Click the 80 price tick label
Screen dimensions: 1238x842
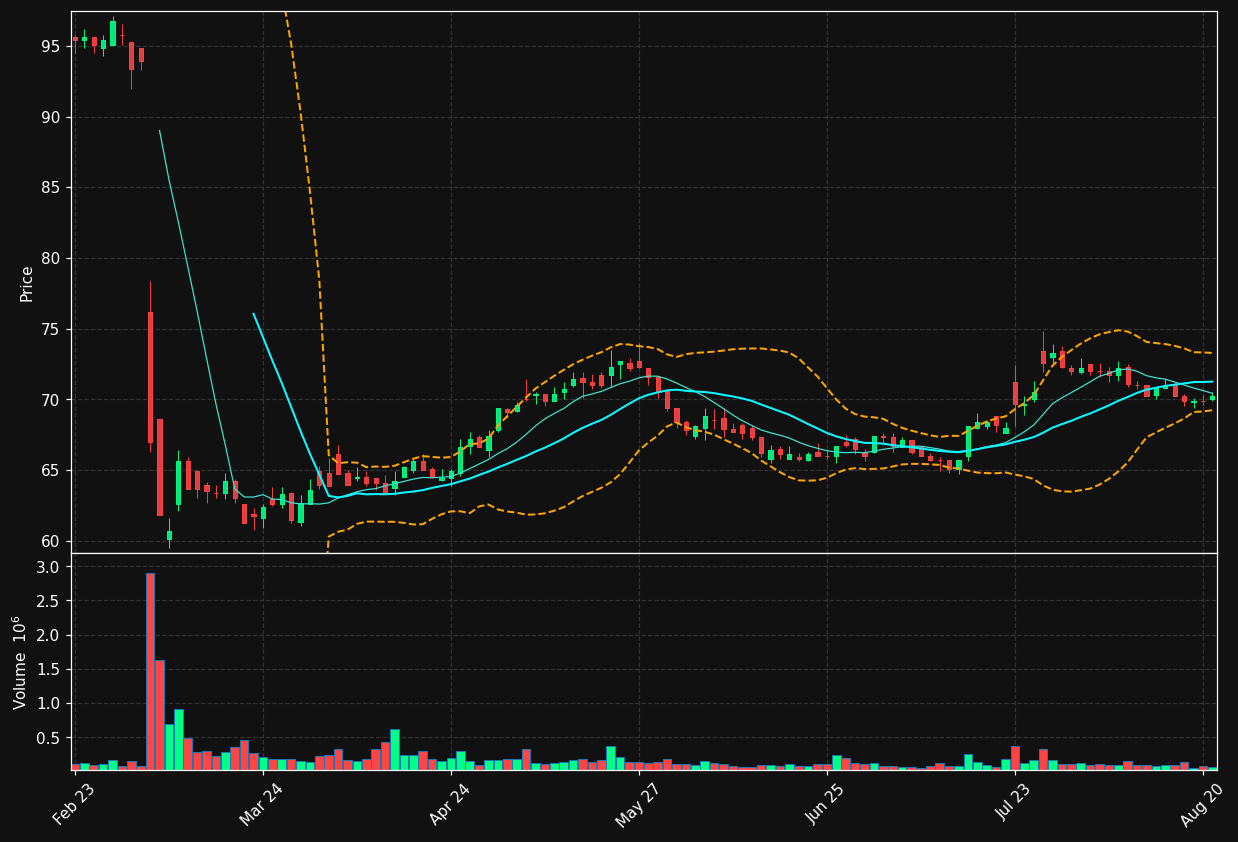tap(52, 259)
